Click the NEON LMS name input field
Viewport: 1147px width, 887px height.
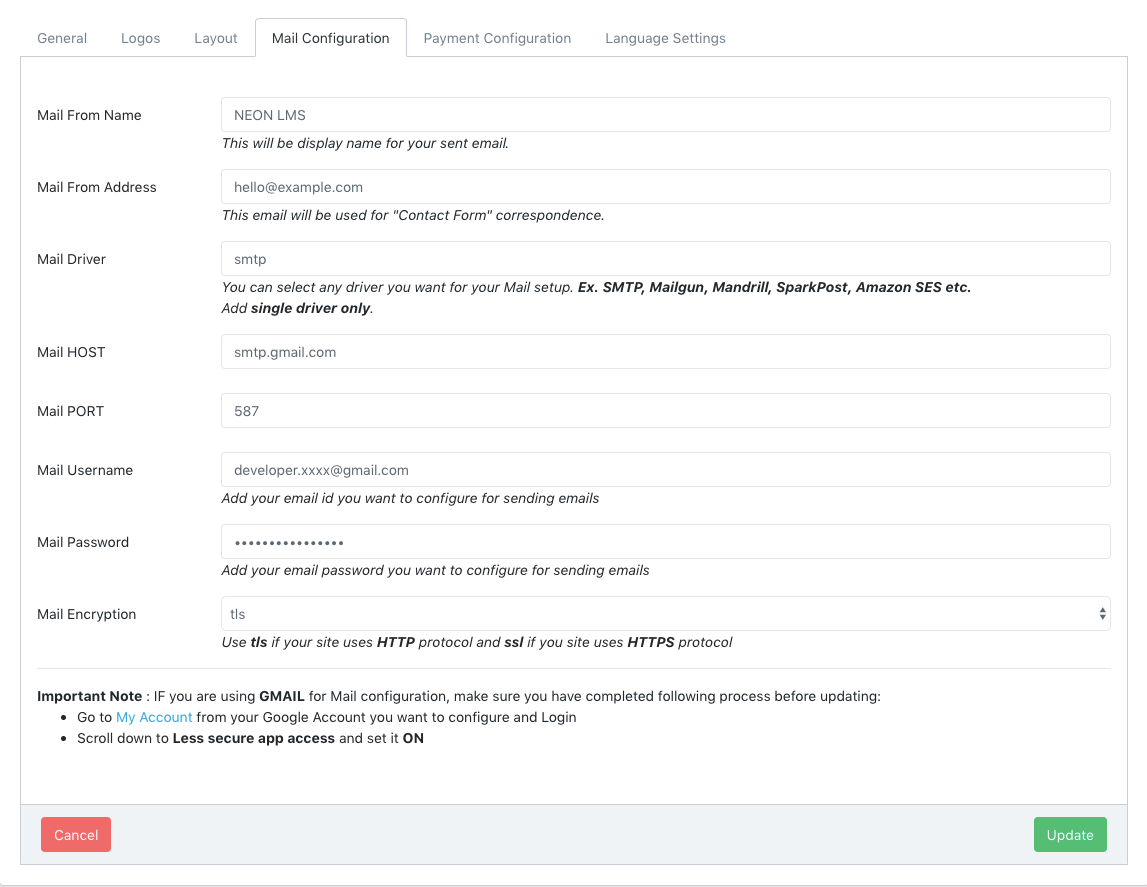[665, 115]
